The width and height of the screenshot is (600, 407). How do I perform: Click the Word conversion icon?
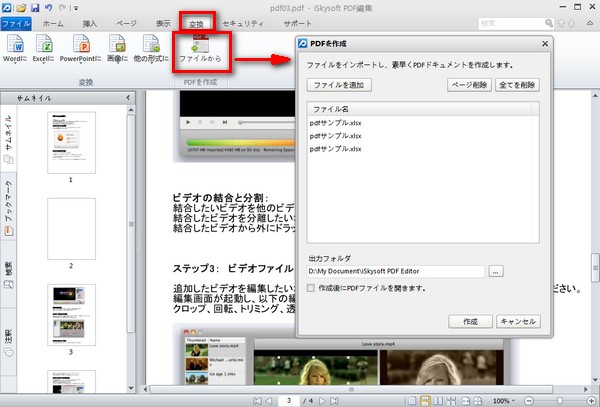coord(15,43)
